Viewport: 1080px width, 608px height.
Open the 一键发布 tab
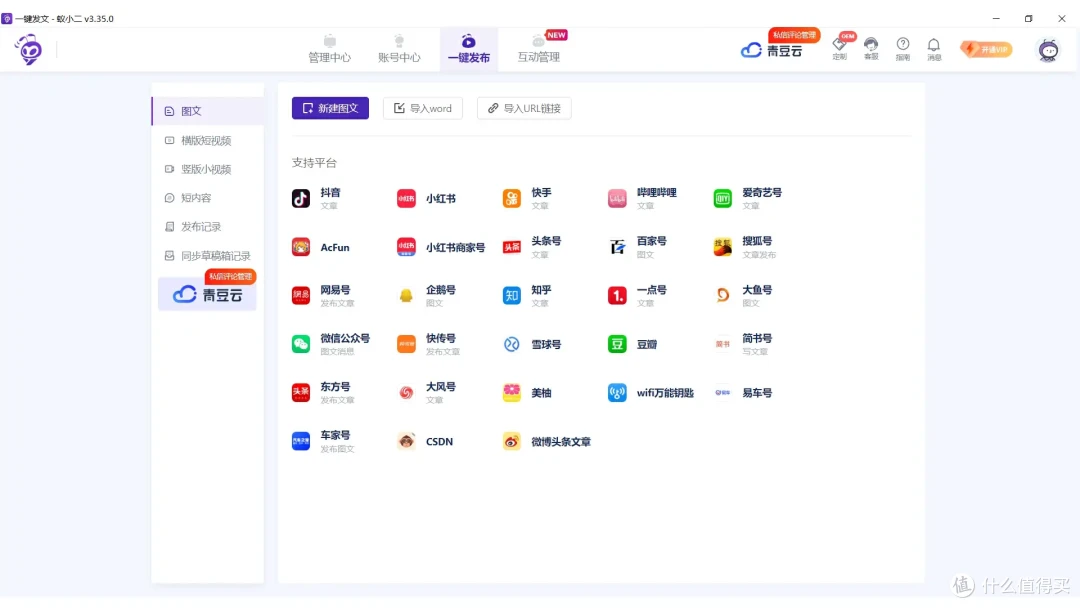coord(468,49)
